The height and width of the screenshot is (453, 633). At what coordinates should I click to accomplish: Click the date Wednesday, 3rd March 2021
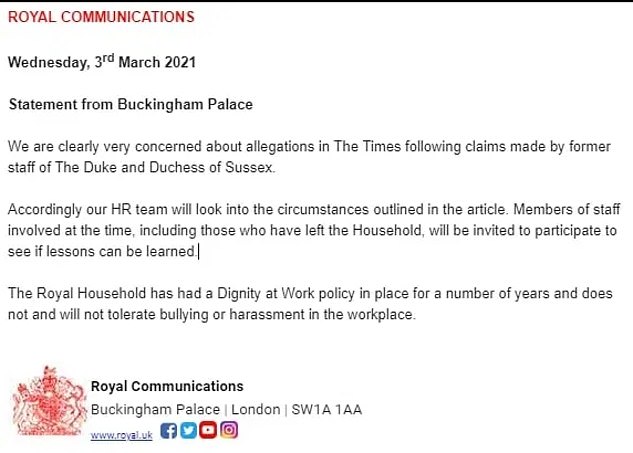(102, 62)
